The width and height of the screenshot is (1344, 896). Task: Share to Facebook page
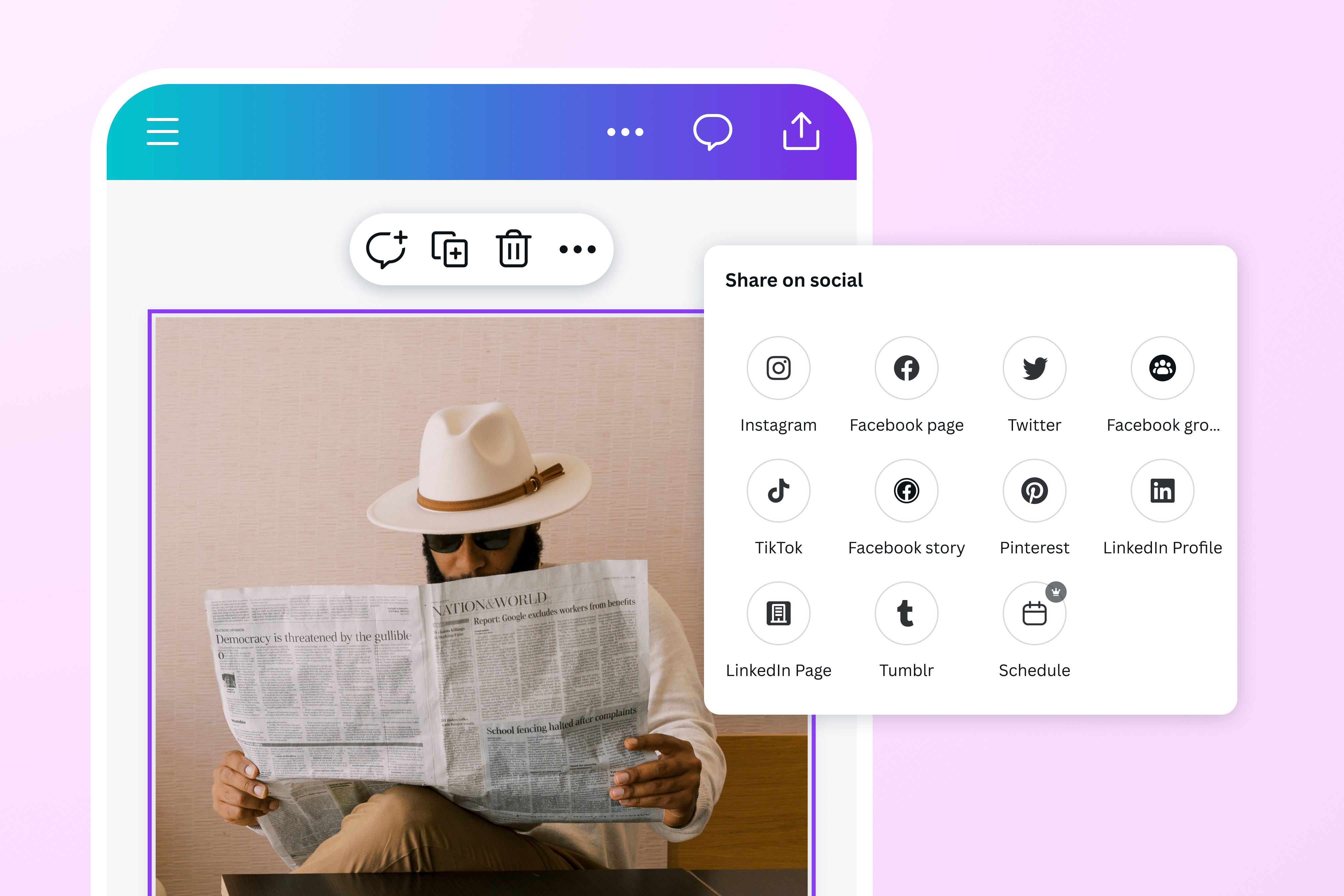(x=906, y=368)
